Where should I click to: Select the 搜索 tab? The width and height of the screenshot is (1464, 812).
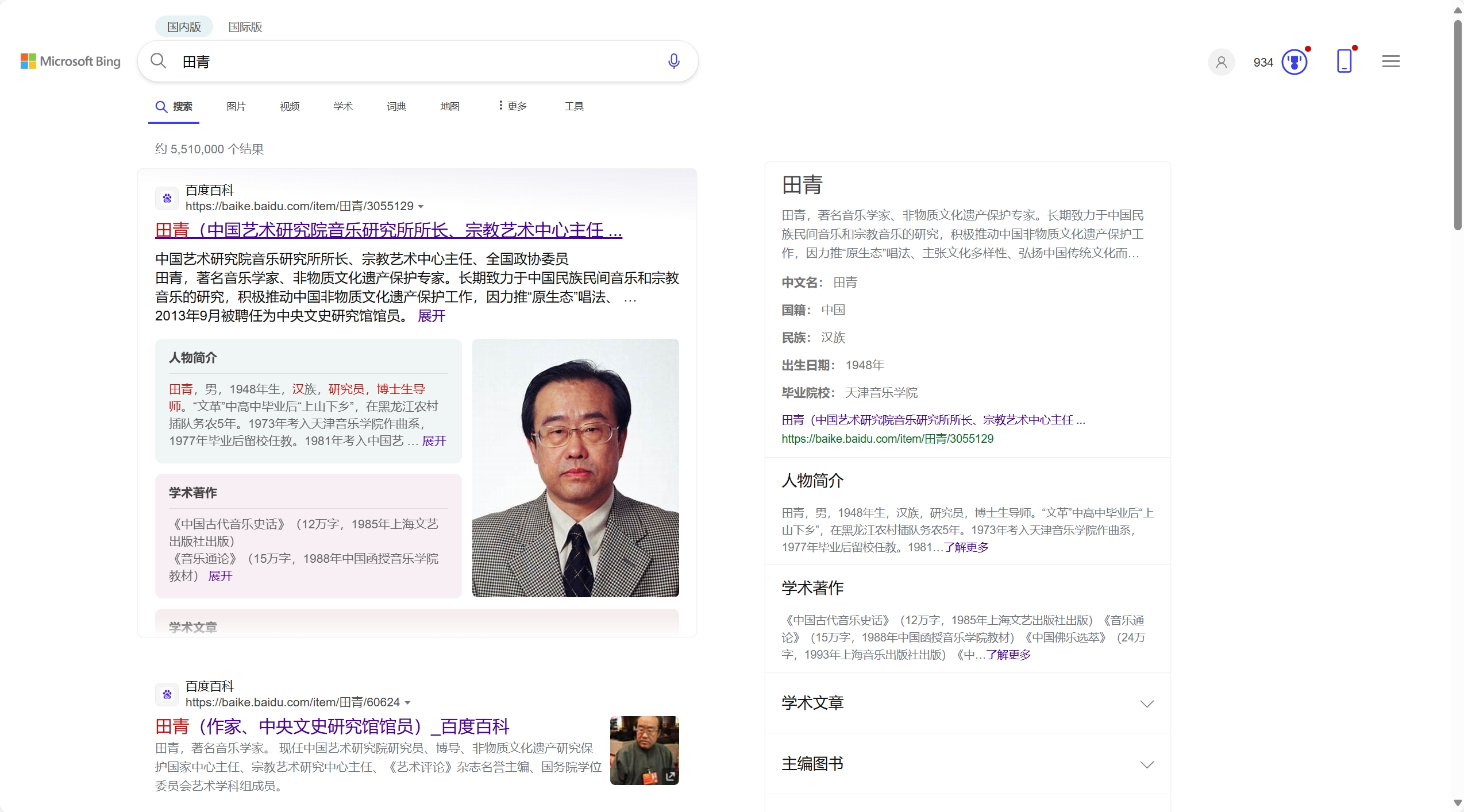click(174, 107)
